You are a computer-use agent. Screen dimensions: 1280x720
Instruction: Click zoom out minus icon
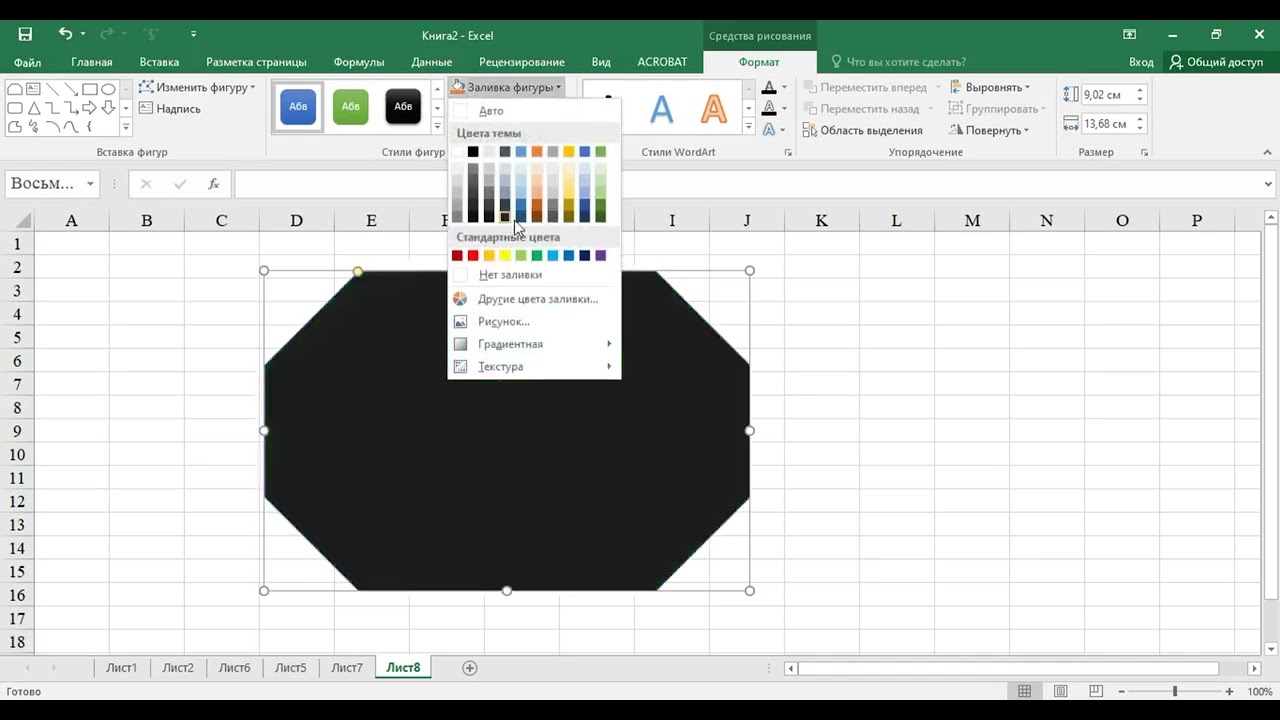1121,692
